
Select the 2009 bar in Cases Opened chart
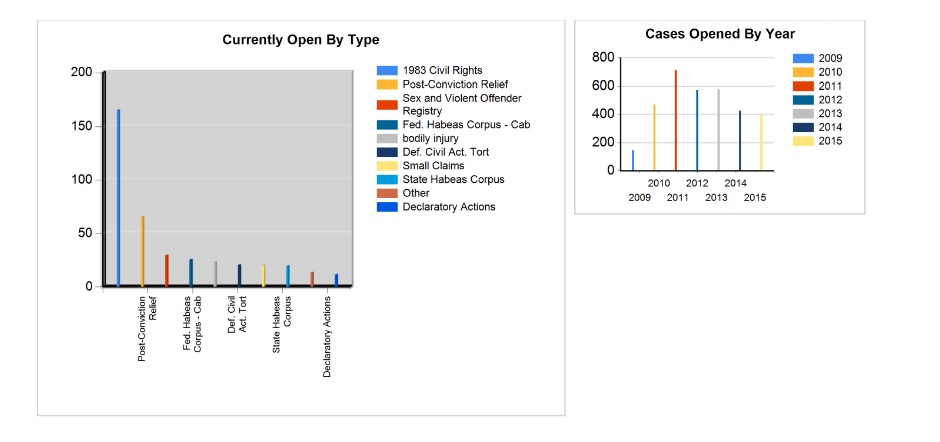[x=633, y=160]
